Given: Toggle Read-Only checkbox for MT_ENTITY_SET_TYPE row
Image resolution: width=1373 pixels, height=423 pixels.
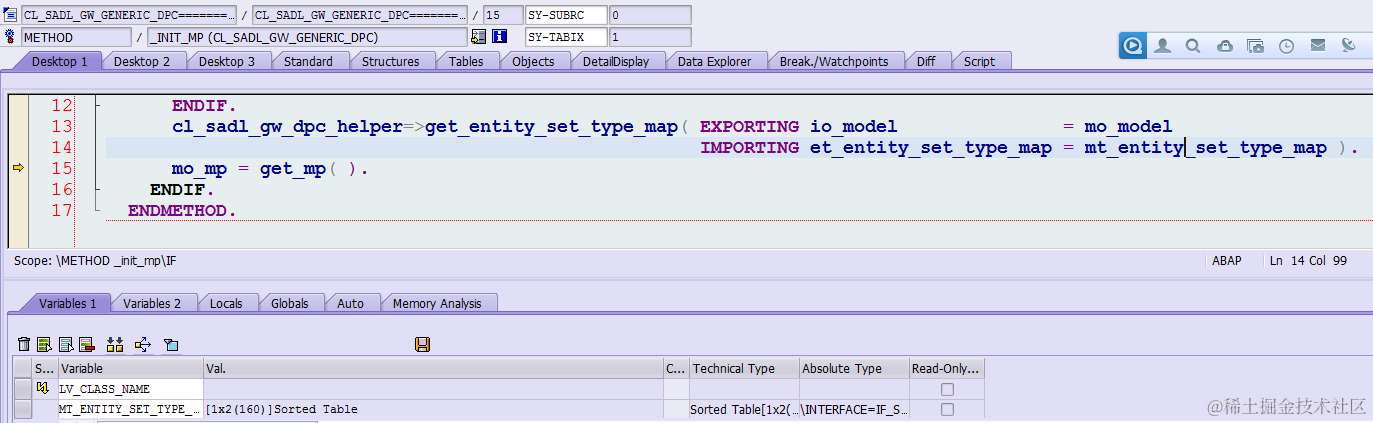Looking at the screenshot, I should point(947,409).
